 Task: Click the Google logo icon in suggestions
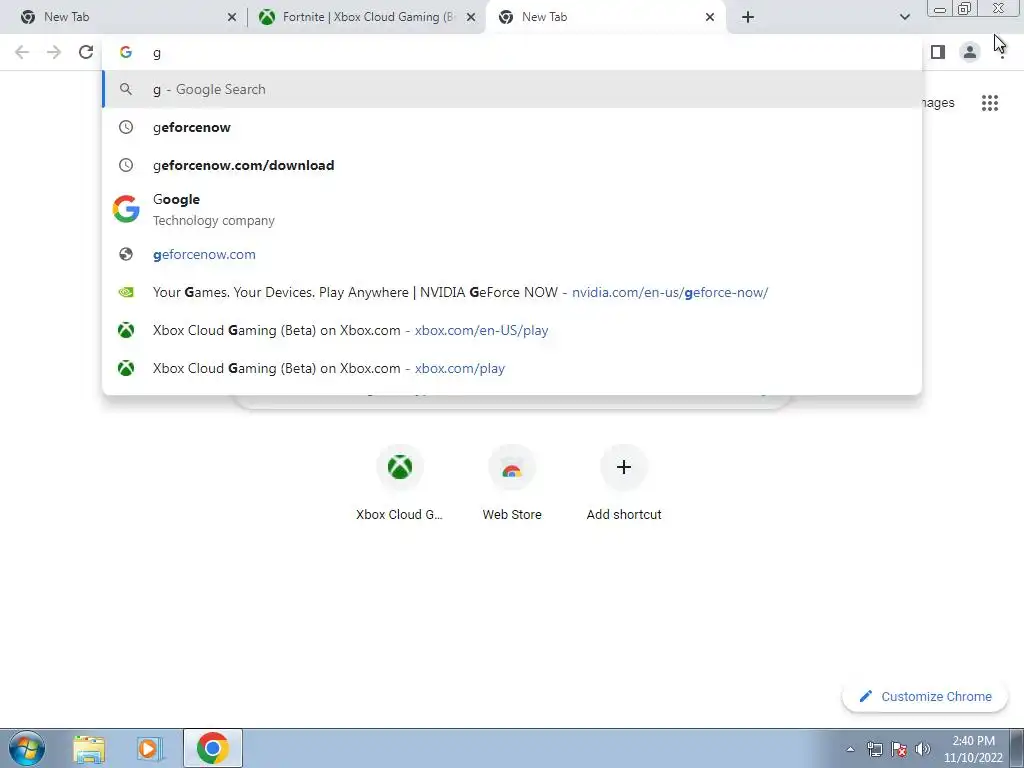126,209
